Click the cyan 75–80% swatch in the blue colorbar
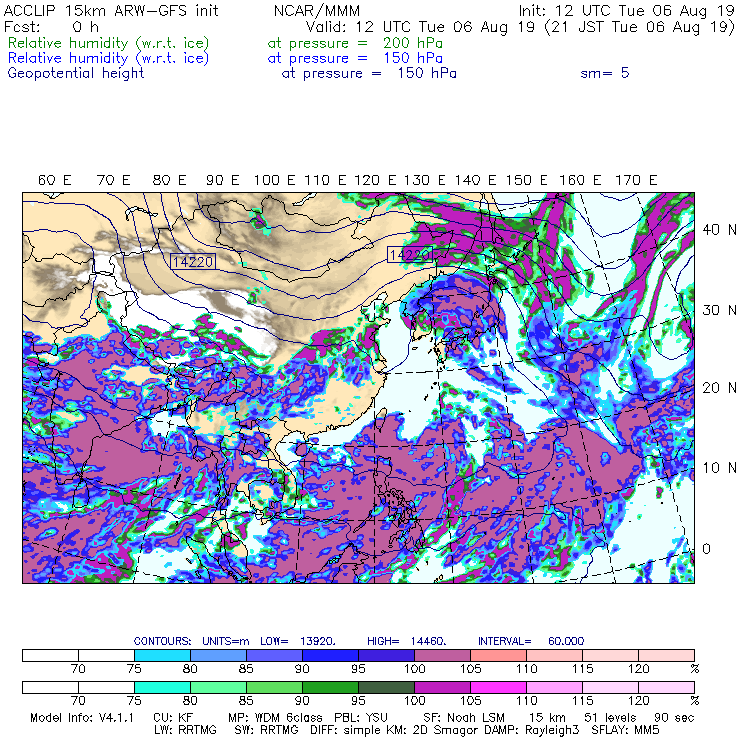This screenshot has width=740, height=740. (x=162, y=655)
